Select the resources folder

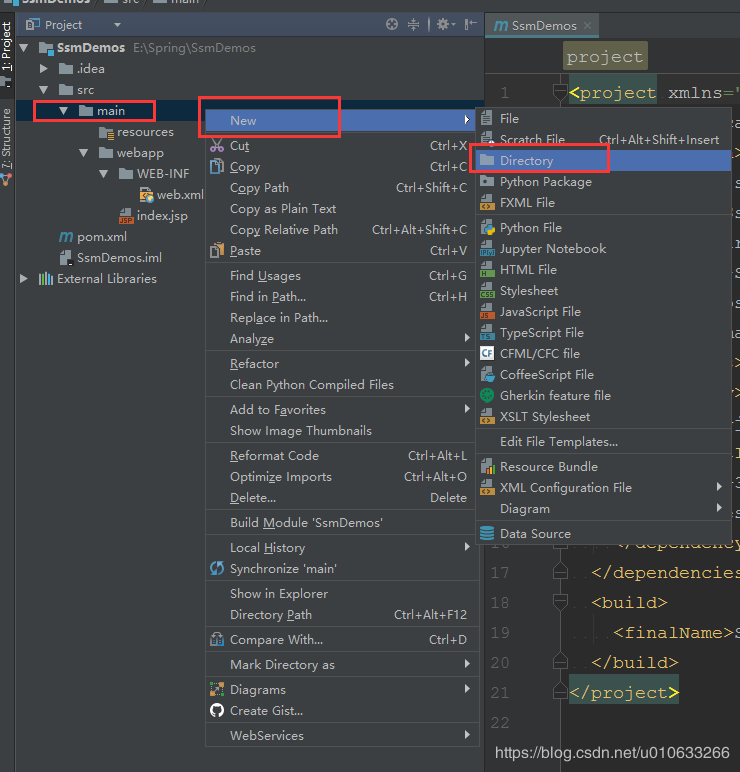136,132
